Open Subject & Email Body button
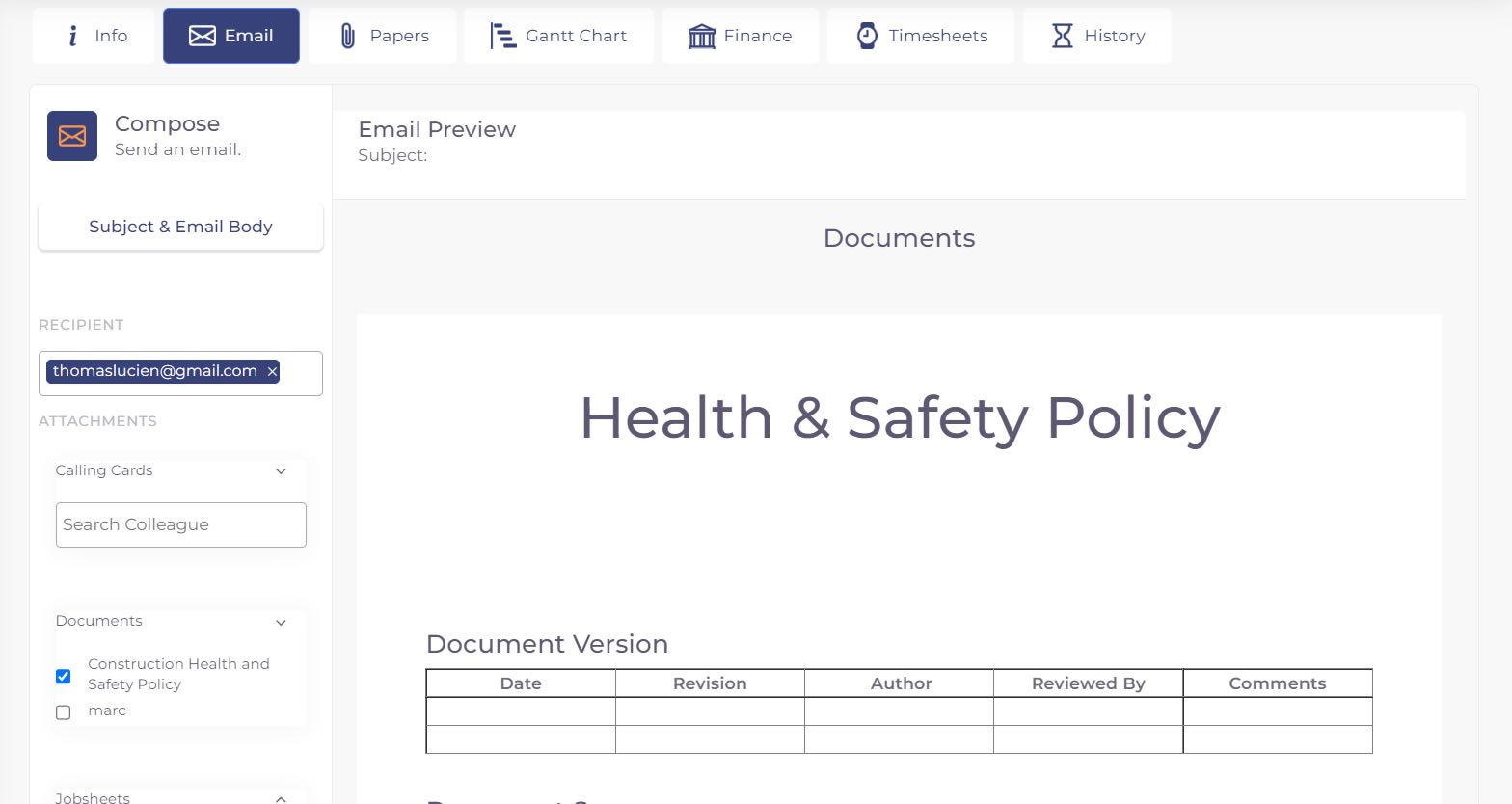Screen dimensions: 1512x804 pos(180,227)
